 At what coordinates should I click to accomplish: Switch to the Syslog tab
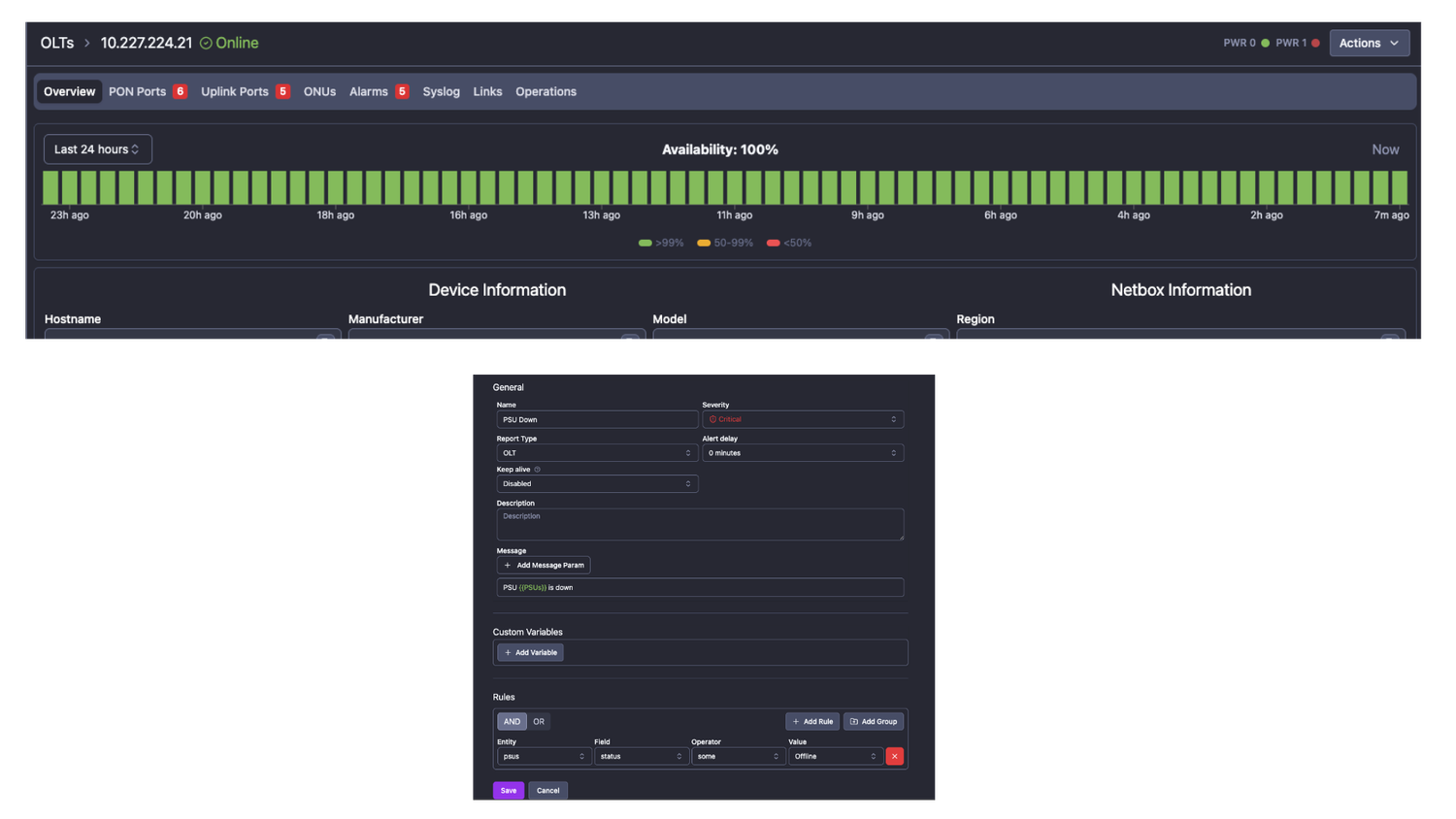click(x=441, y=91)
